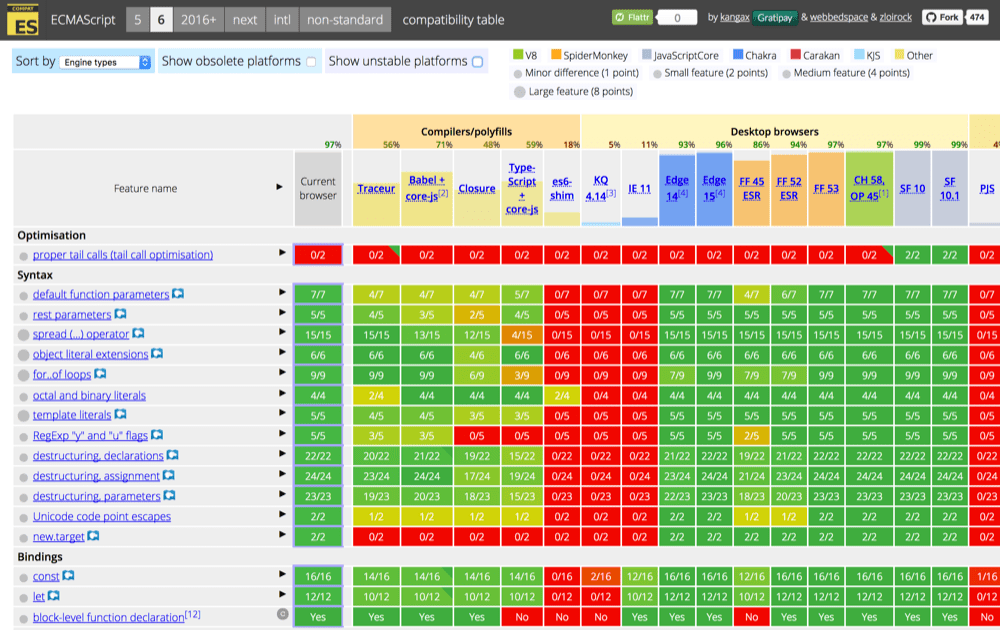Click the Chakra blue legend swatch

pyautogui.click(x=738, y=55)
